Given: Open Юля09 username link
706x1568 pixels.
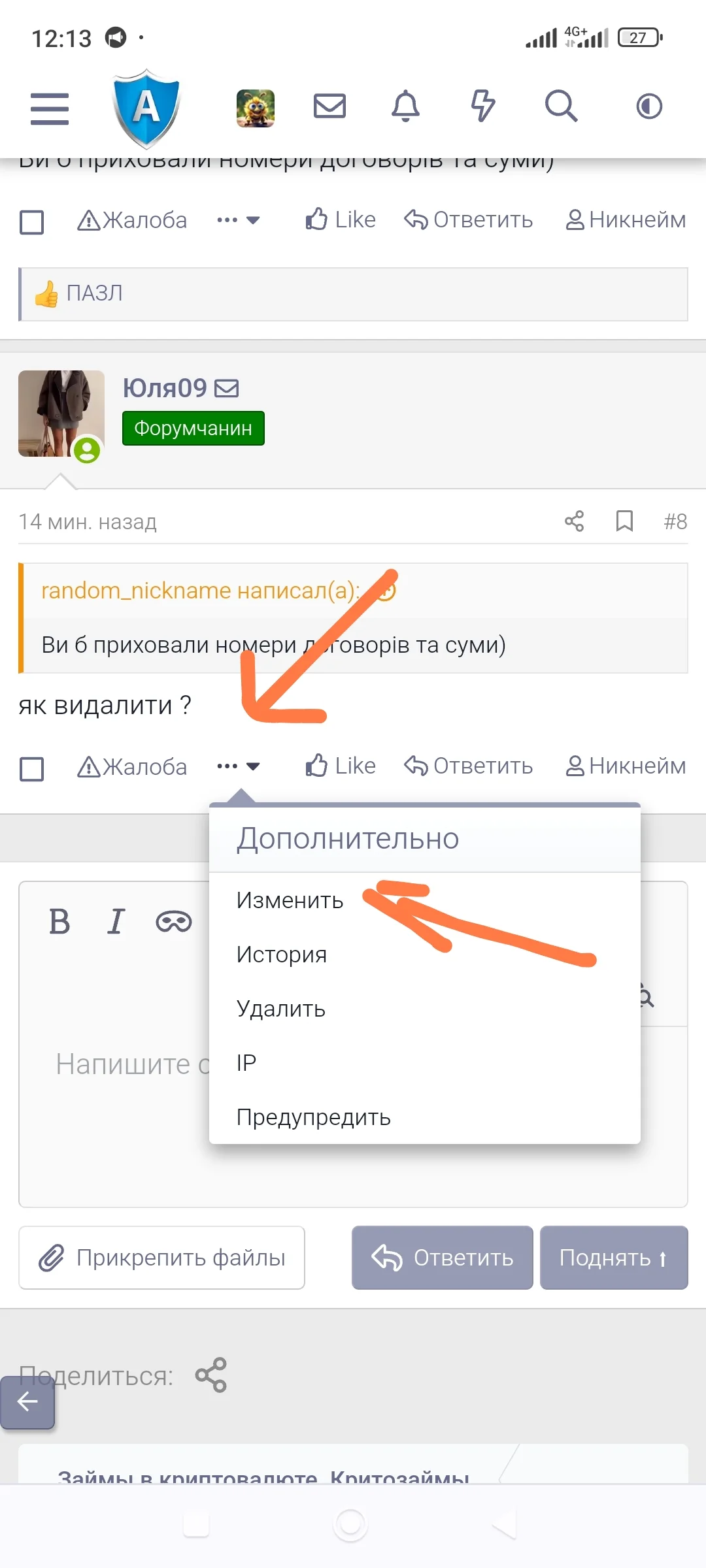Looking at the screenshot, I should click(165, 388).
